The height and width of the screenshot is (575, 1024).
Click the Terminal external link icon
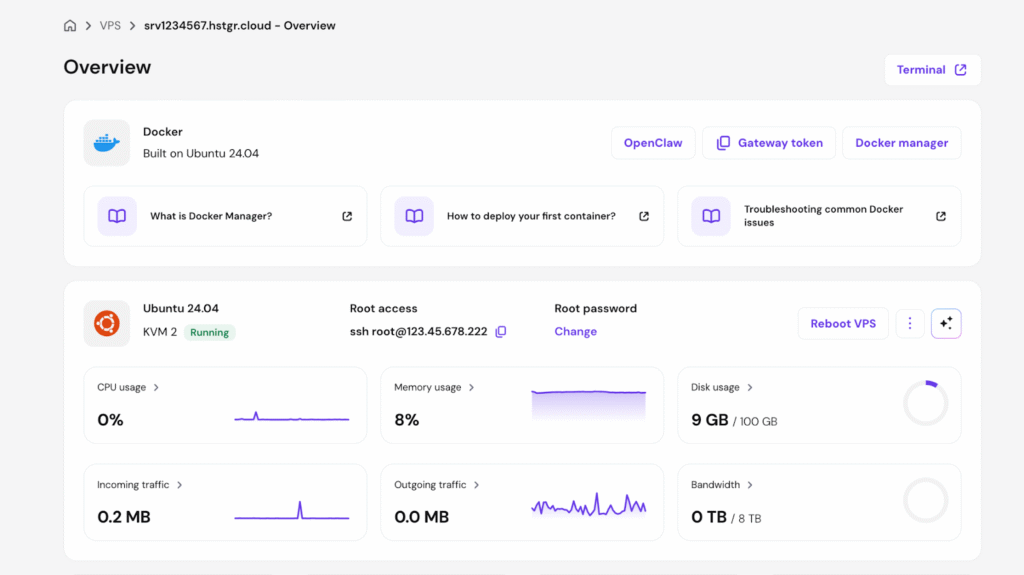pos(961,70)
